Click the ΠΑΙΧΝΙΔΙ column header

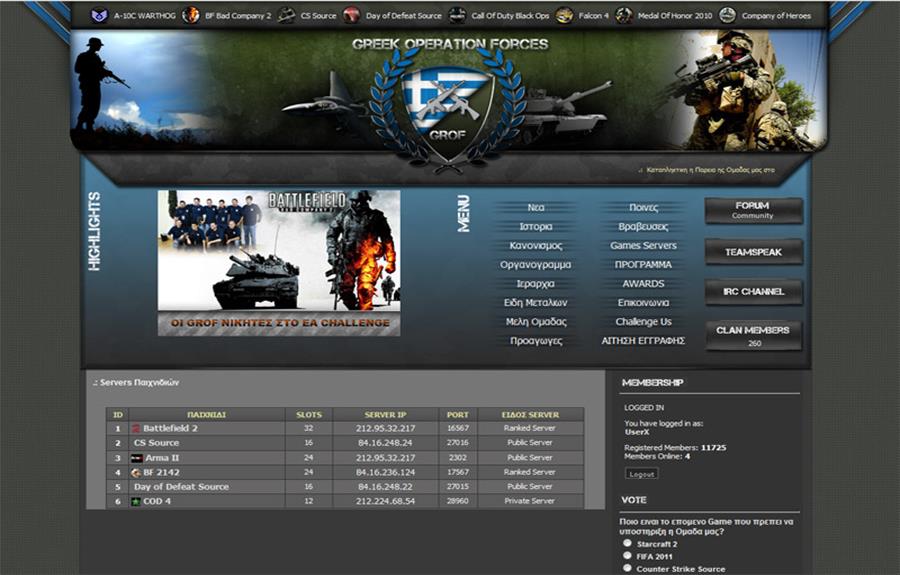[x=207, y=414]
